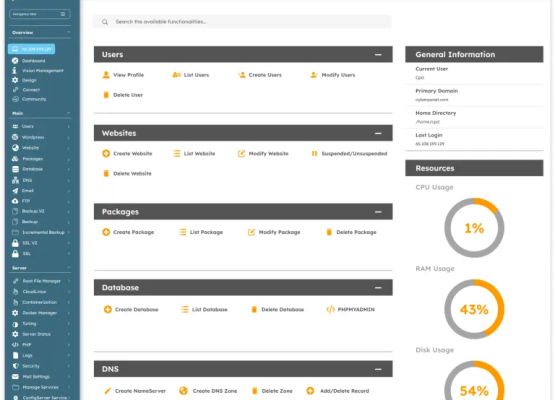
Task: Open Security in sidebar
Action: 40,366
